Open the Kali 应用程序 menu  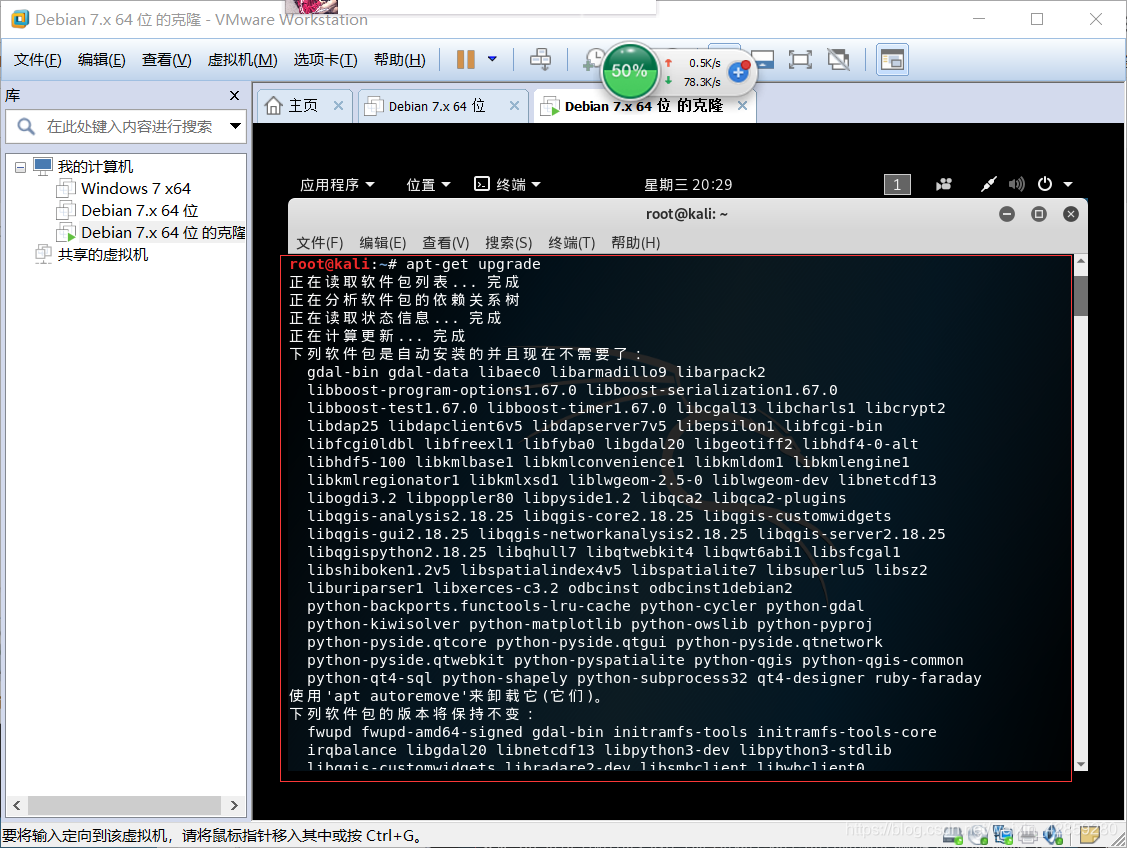pyautogui.click(x=336, y=185)
